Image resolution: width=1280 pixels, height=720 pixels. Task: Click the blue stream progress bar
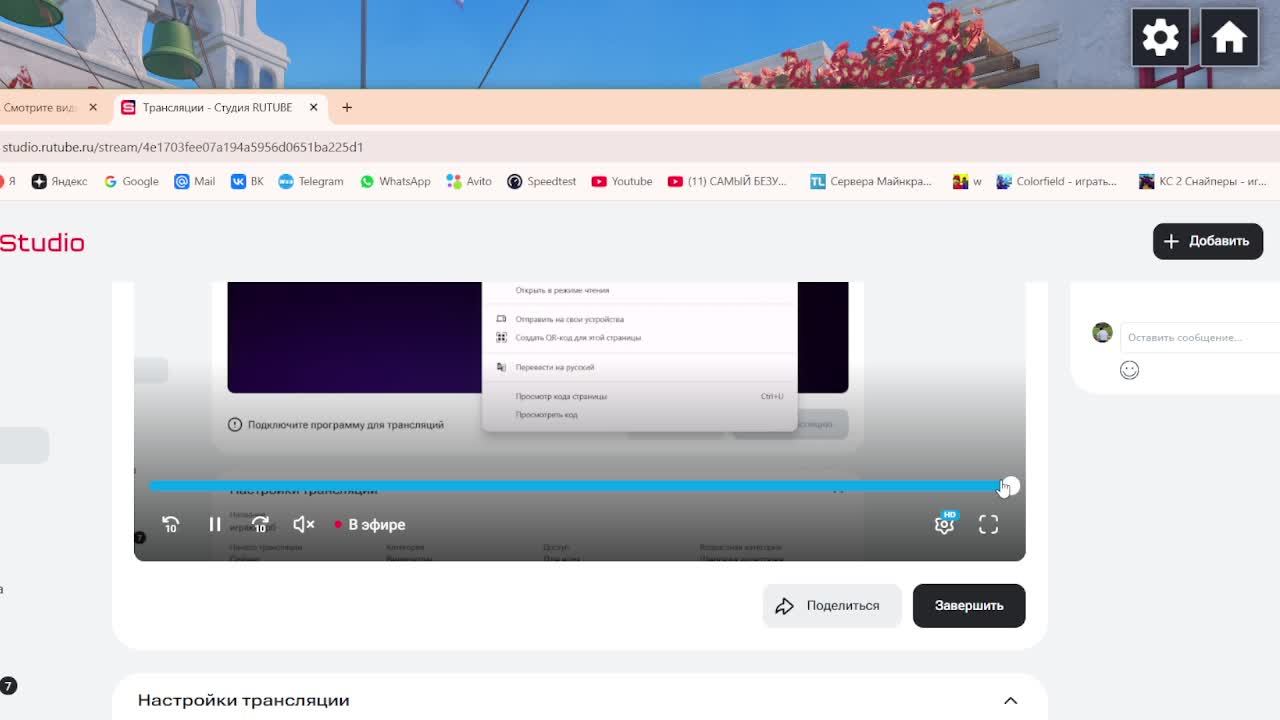(x=578, y=486)
